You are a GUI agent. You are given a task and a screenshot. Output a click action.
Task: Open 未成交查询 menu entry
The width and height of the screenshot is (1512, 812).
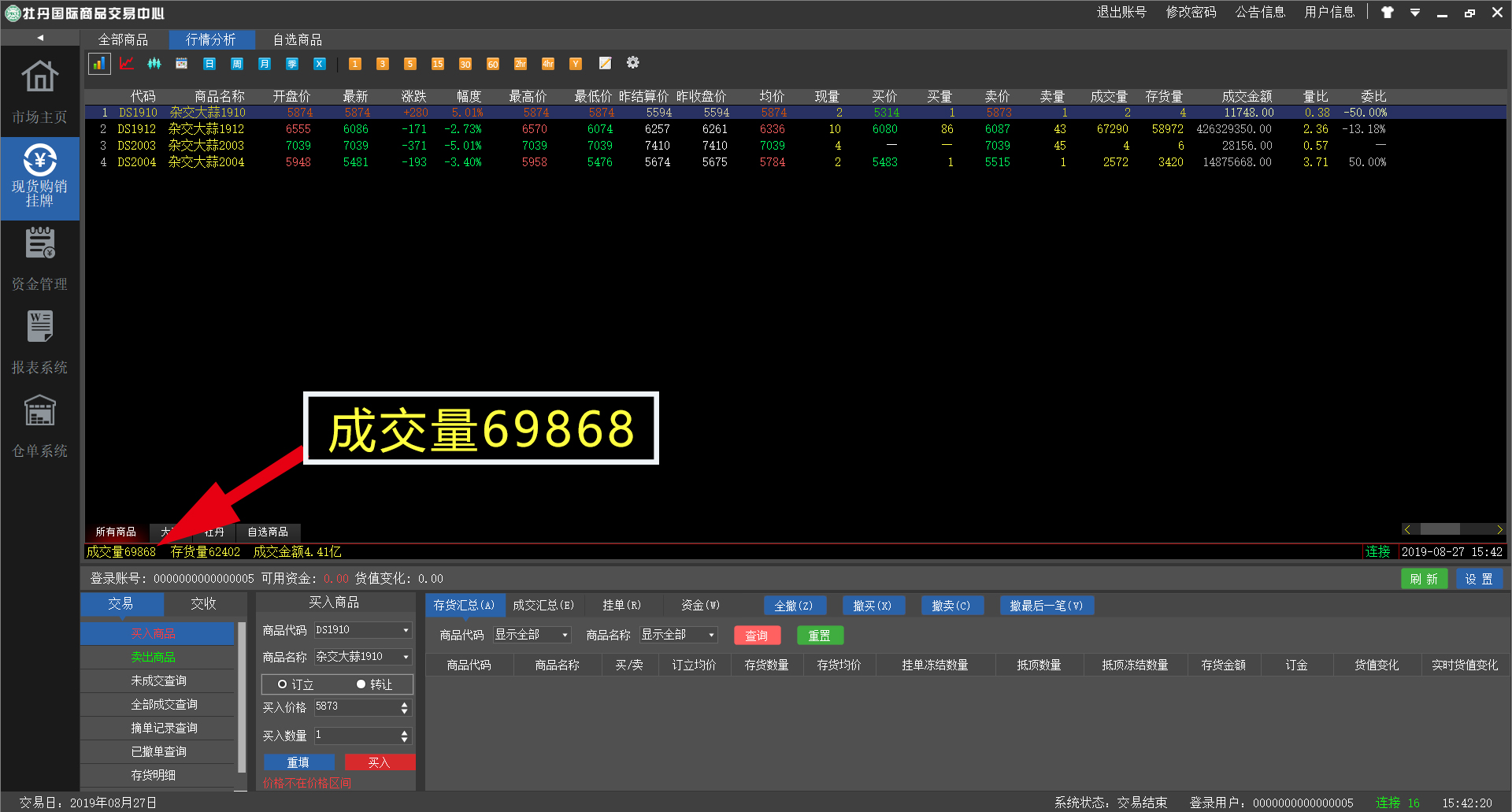157,681
